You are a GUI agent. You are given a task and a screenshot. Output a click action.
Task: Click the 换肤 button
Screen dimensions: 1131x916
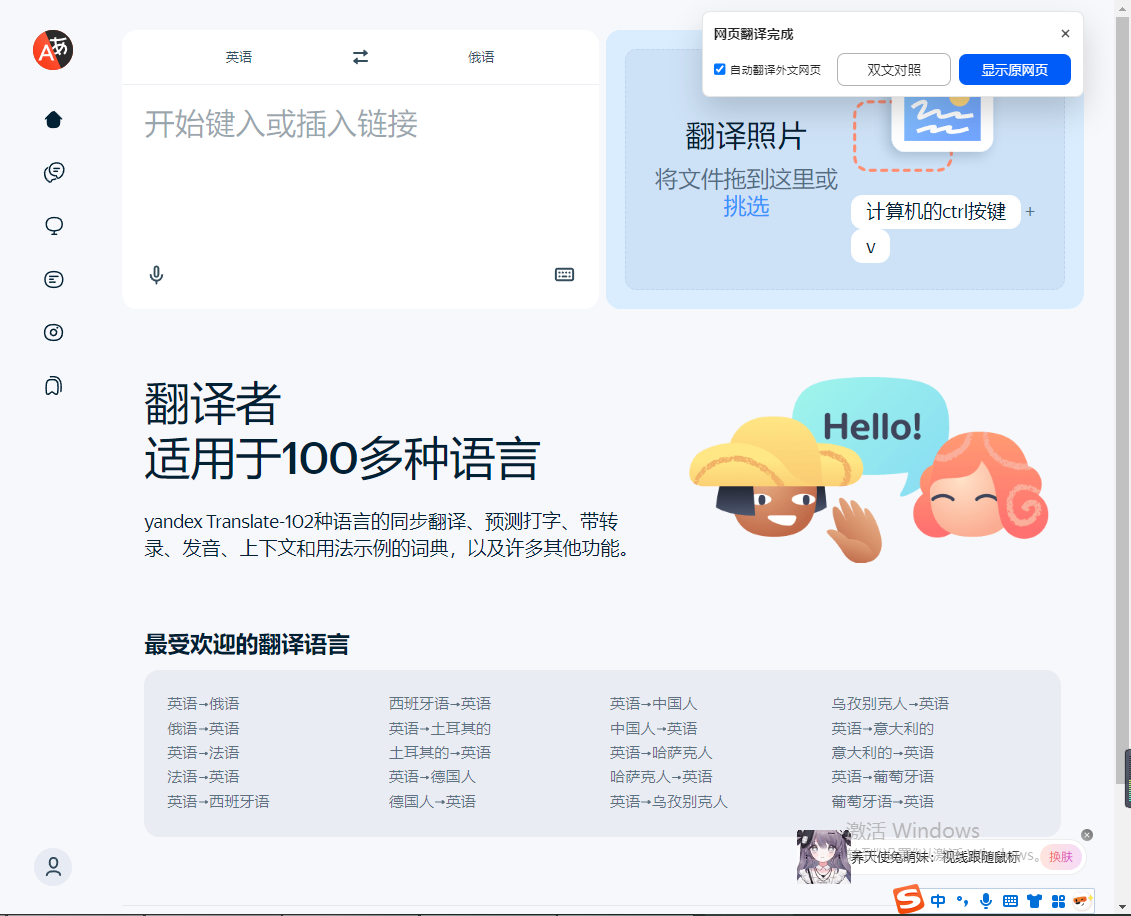[1060, 857]
